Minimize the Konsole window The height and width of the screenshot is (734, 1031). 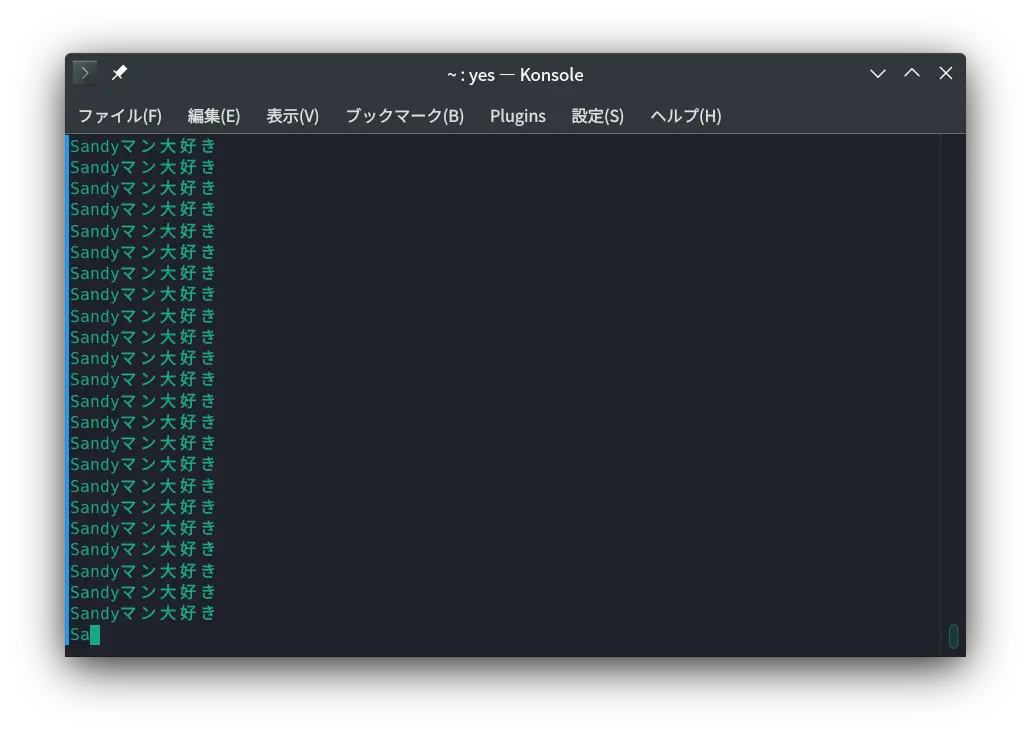click(x=877, y=74)
